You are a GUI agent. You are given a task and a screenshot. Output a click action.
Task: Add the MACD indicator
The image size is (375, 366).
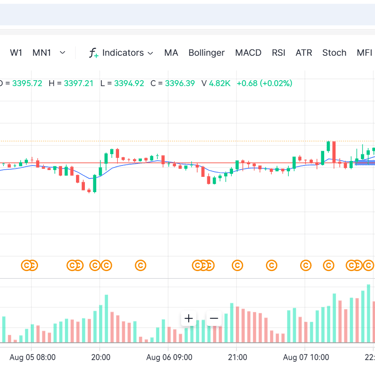(248, 53)
